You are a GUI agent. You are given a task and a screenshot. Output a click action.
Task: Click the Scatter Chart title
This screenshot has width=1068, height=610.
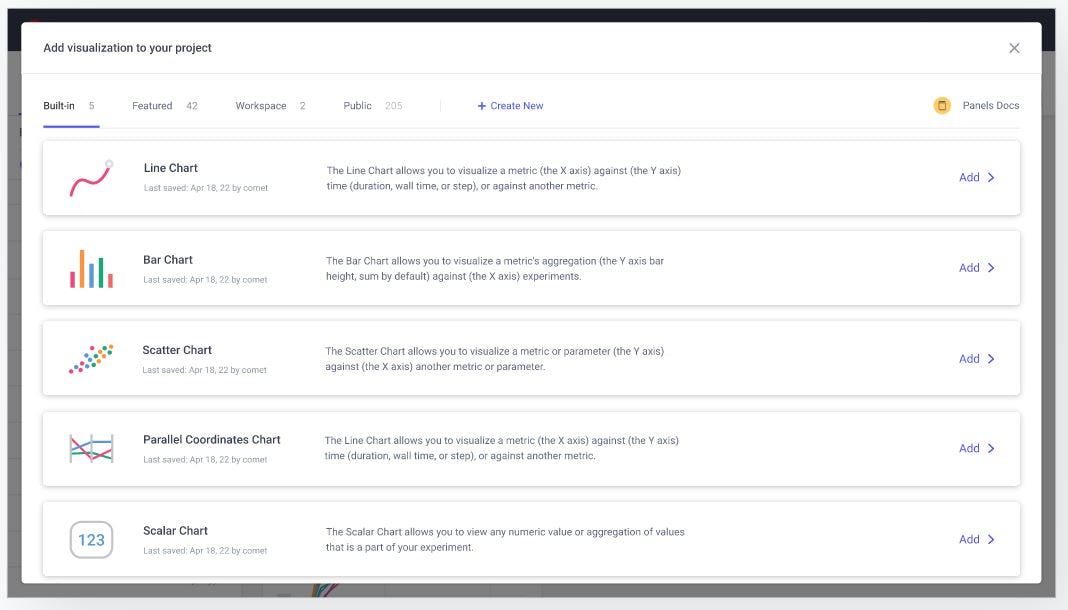point(177,350)
